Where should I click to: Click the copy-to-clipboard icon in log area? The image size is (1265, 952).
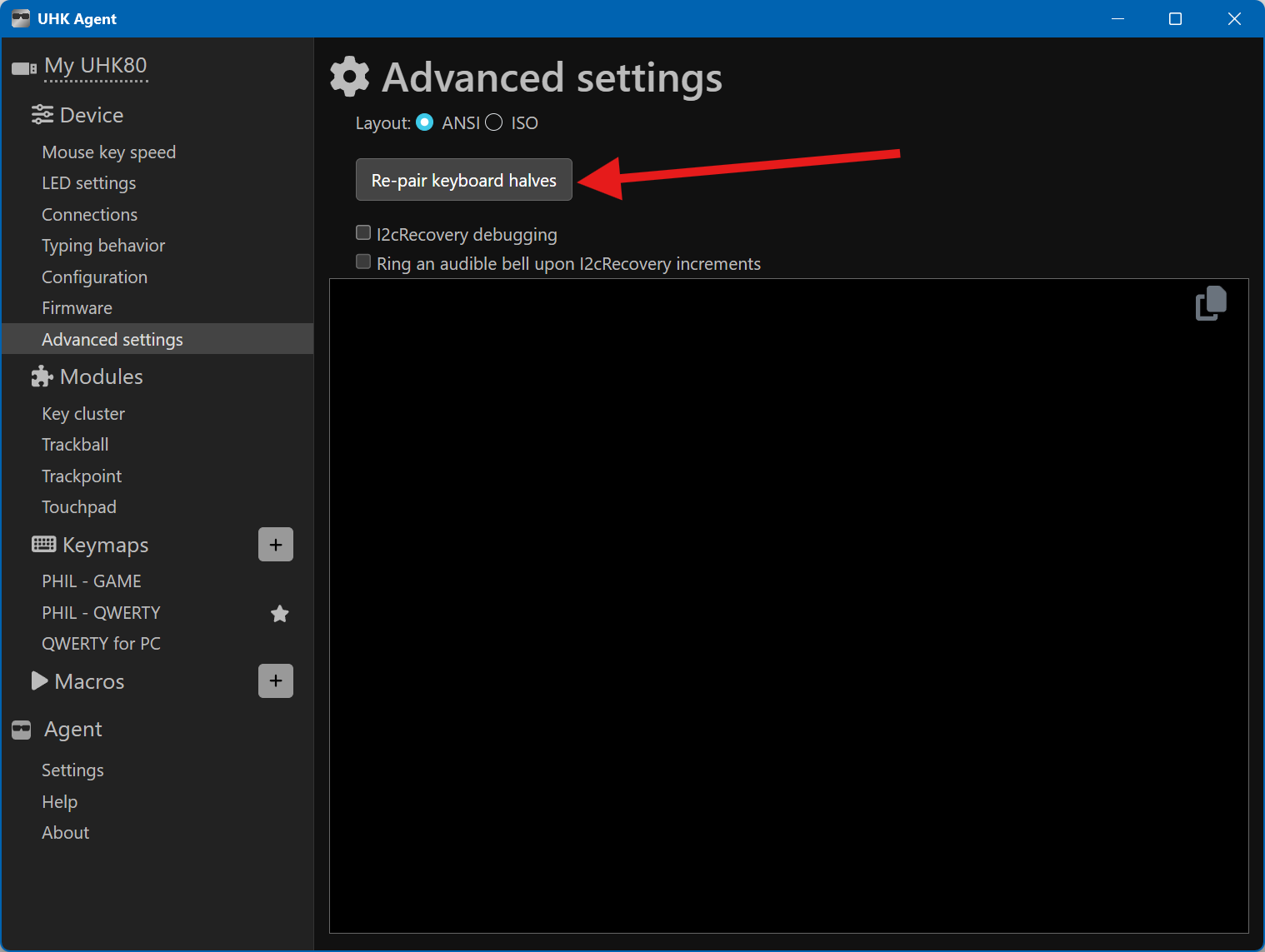(1211, 303)
